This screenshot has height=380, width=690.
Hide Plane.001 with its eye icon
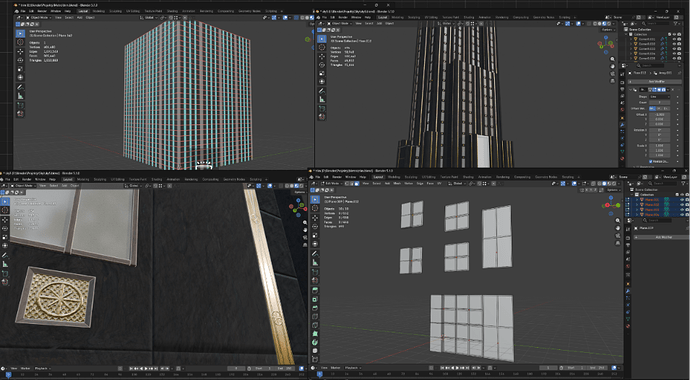coord(682,199)
